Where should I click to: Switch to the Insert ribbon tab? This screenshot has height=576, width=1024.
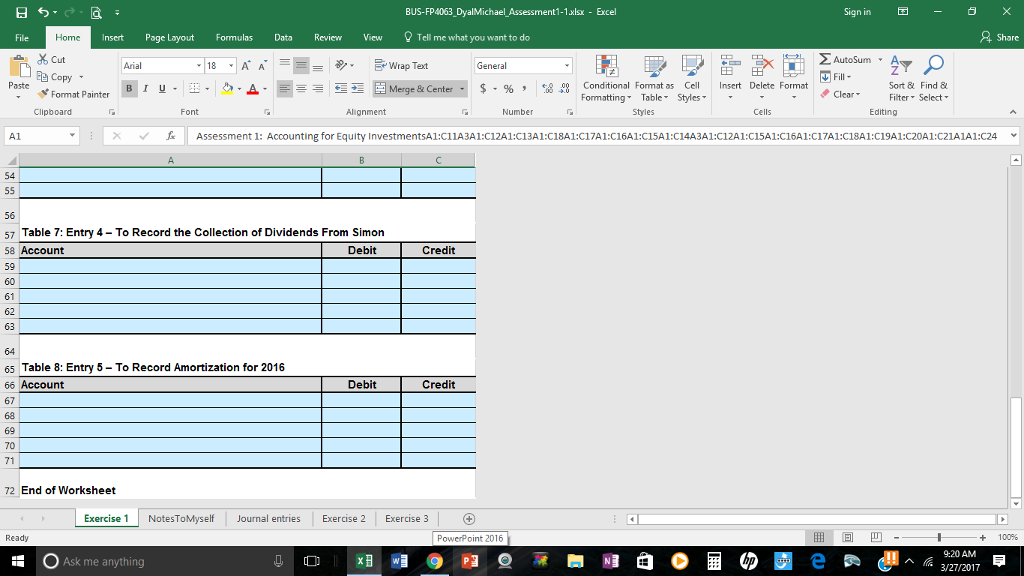click(x=112, y=37)
